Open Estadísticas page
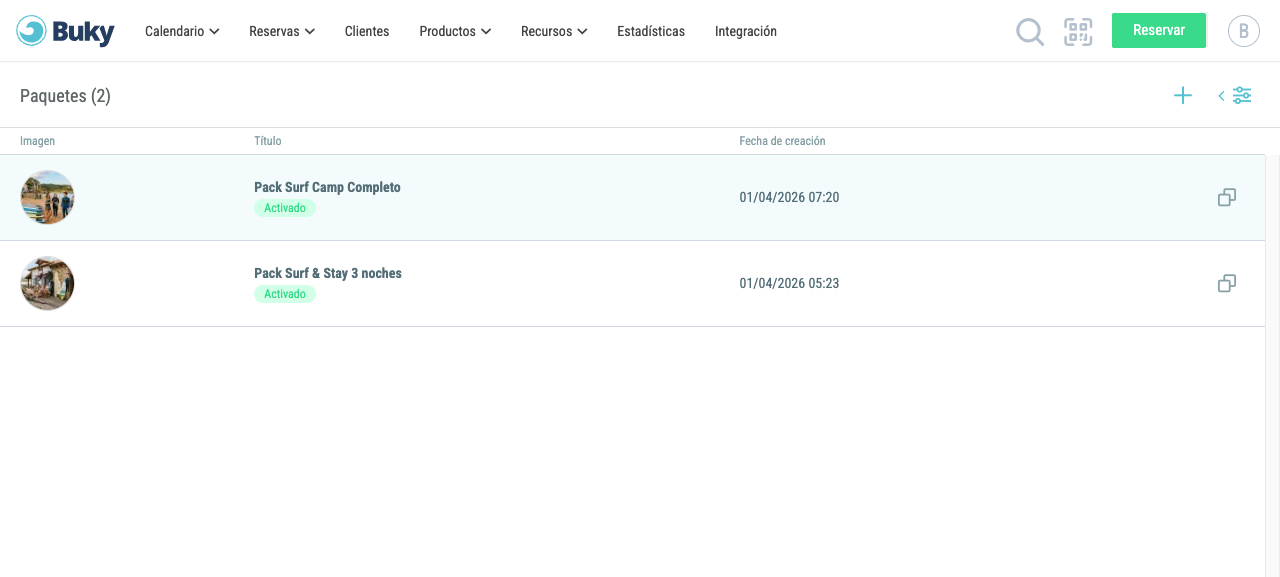This screenshot has width=1280, height=577. 651,31
